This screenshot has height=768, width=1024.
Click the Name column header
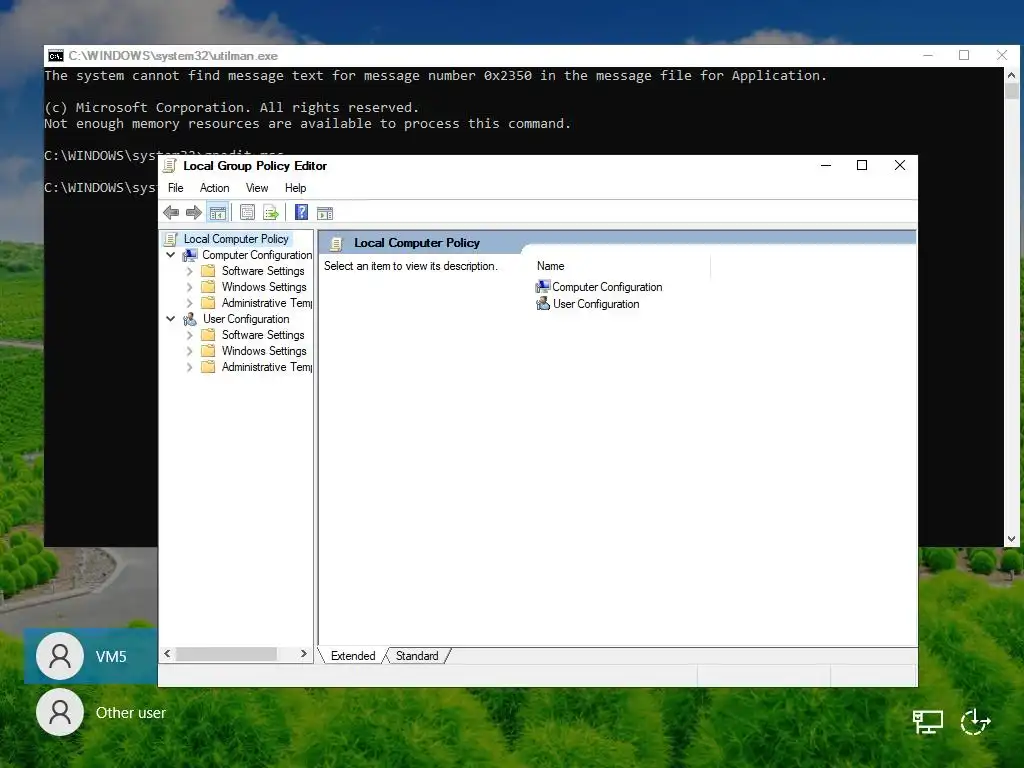click(551, 266)
